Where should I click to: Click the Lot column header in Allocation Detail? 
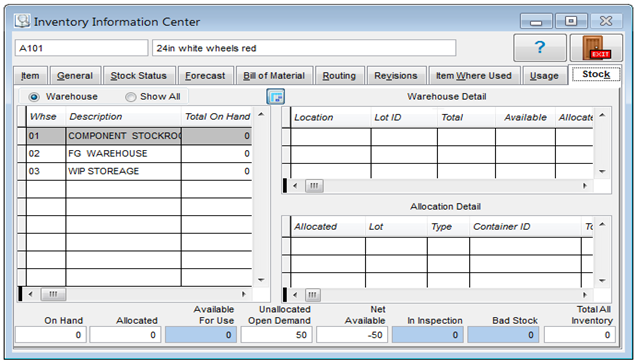pyautogui.click(x=396, y=227)
